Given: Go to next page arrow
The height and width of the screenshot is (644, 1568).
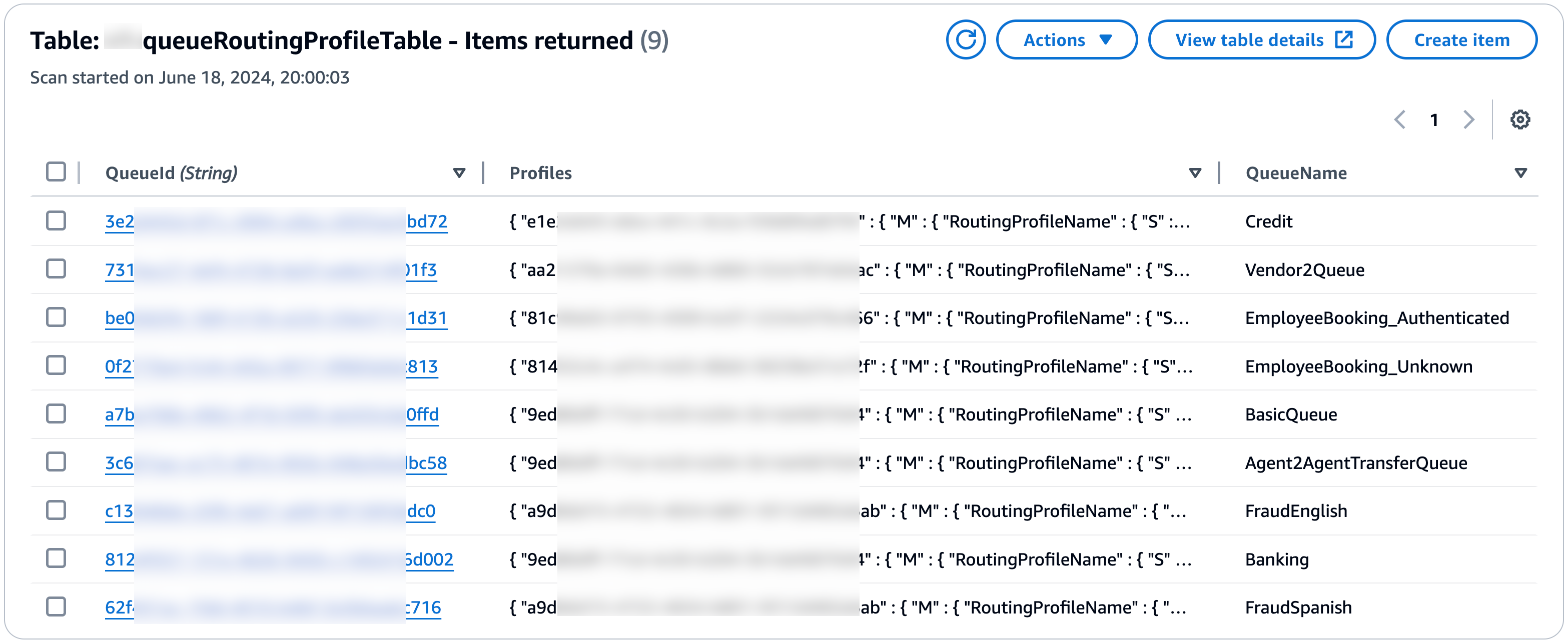Looking at the screenshot, I should coord(1469,120).
